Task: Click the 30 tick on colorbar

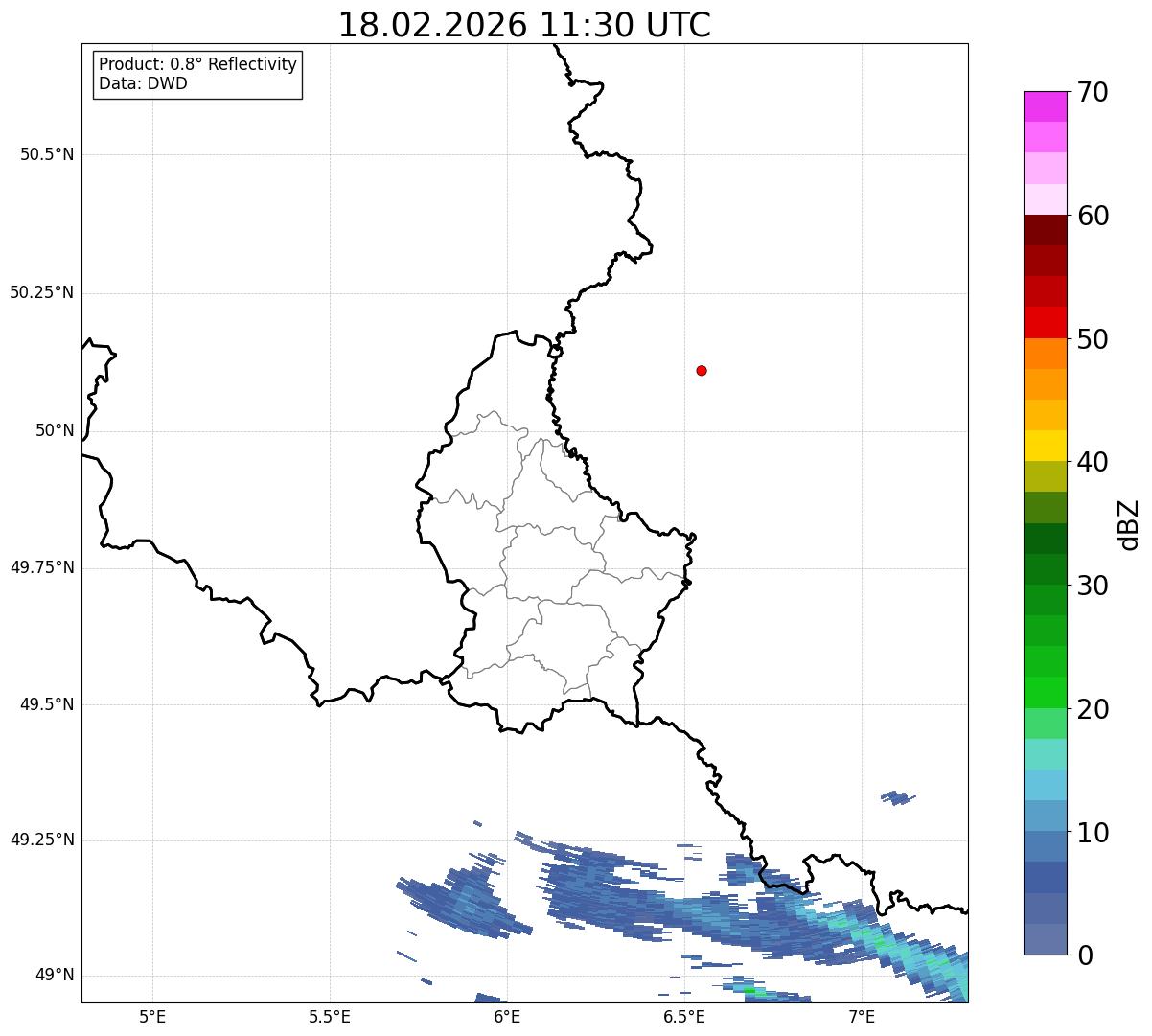Action: 1094,586
